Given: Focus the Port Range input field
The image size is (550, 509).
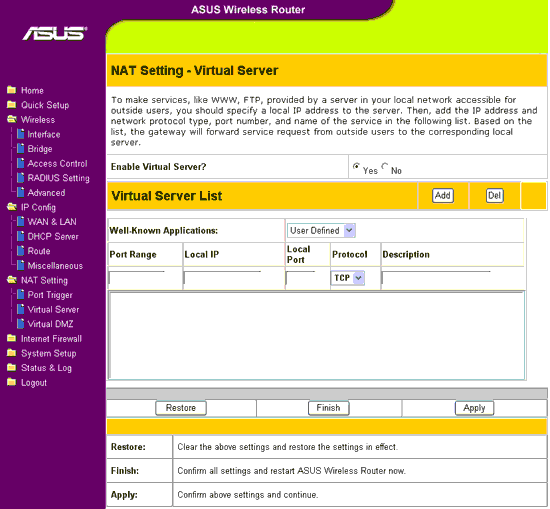Looking at the screenshot, I should click(137, 278).
